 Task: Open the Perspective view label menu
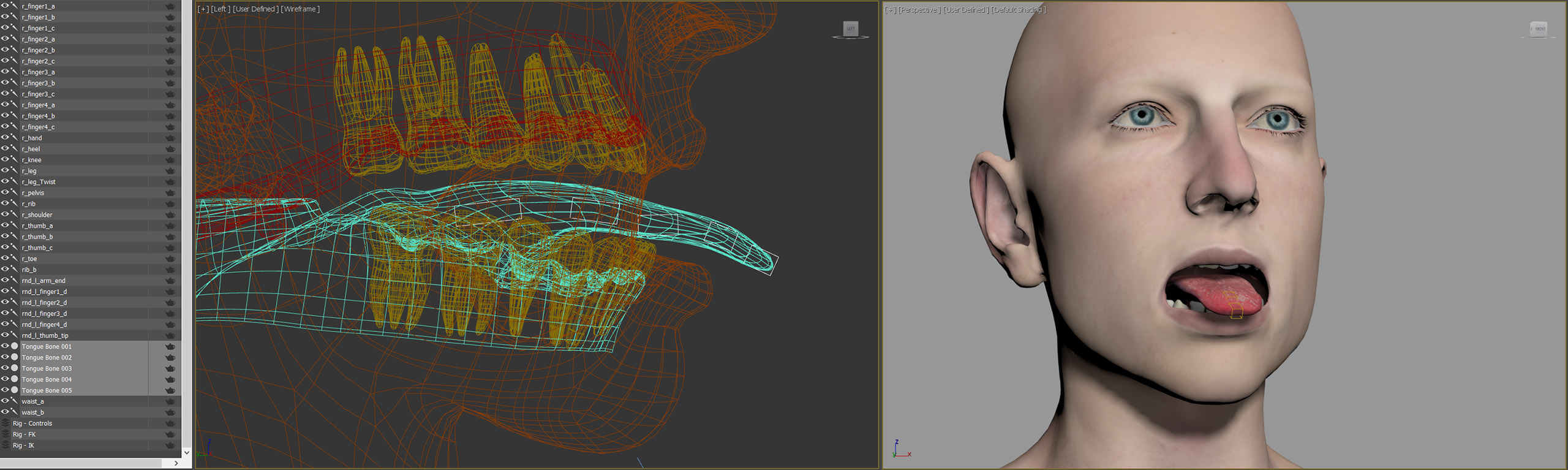pos(919,10)
